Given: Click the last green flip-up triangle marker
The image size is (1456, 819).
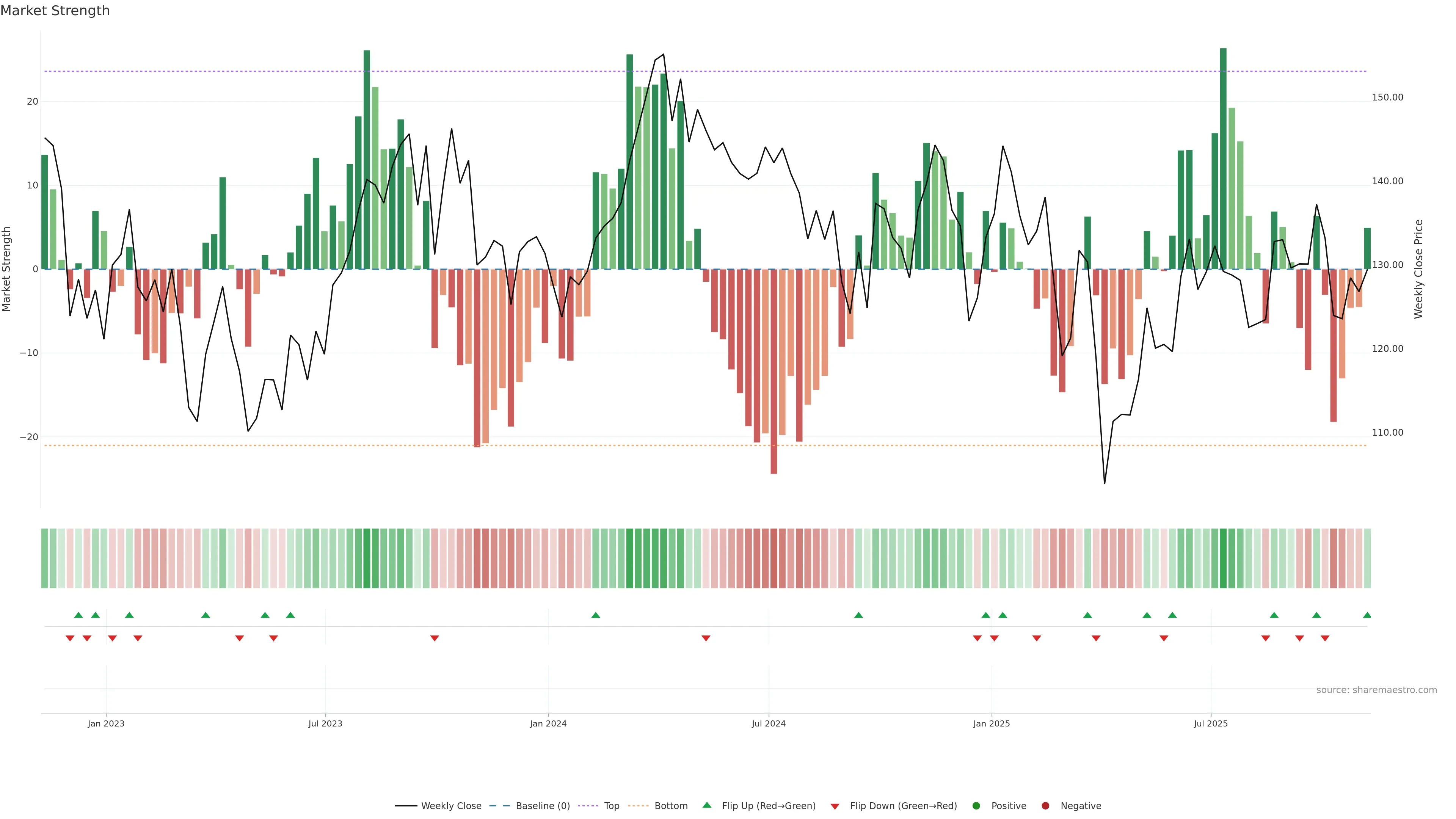Looking at the screenshot, I should point(1367,615).
